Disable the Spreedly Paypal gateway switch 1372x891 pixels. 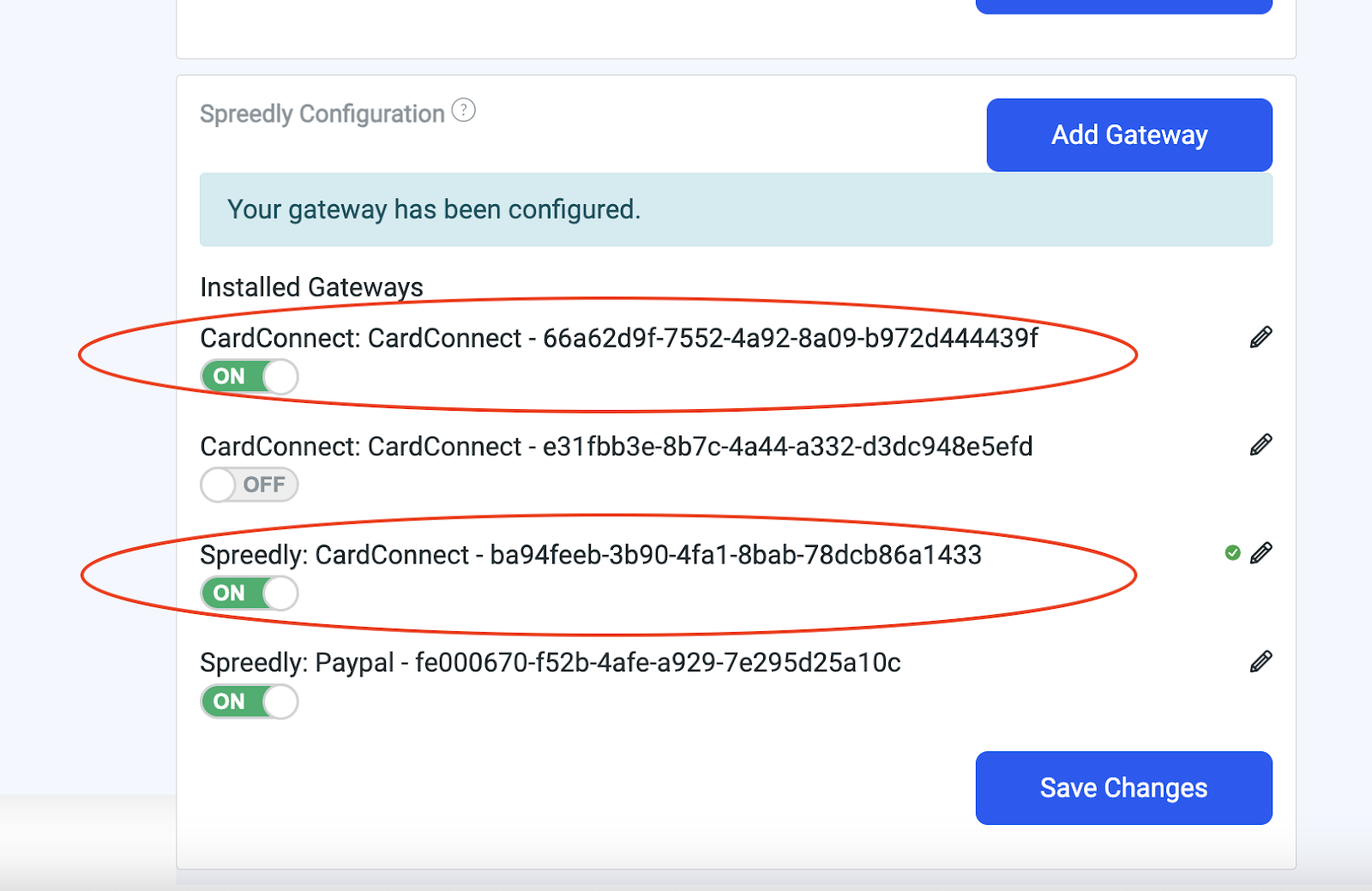(250, 701)
